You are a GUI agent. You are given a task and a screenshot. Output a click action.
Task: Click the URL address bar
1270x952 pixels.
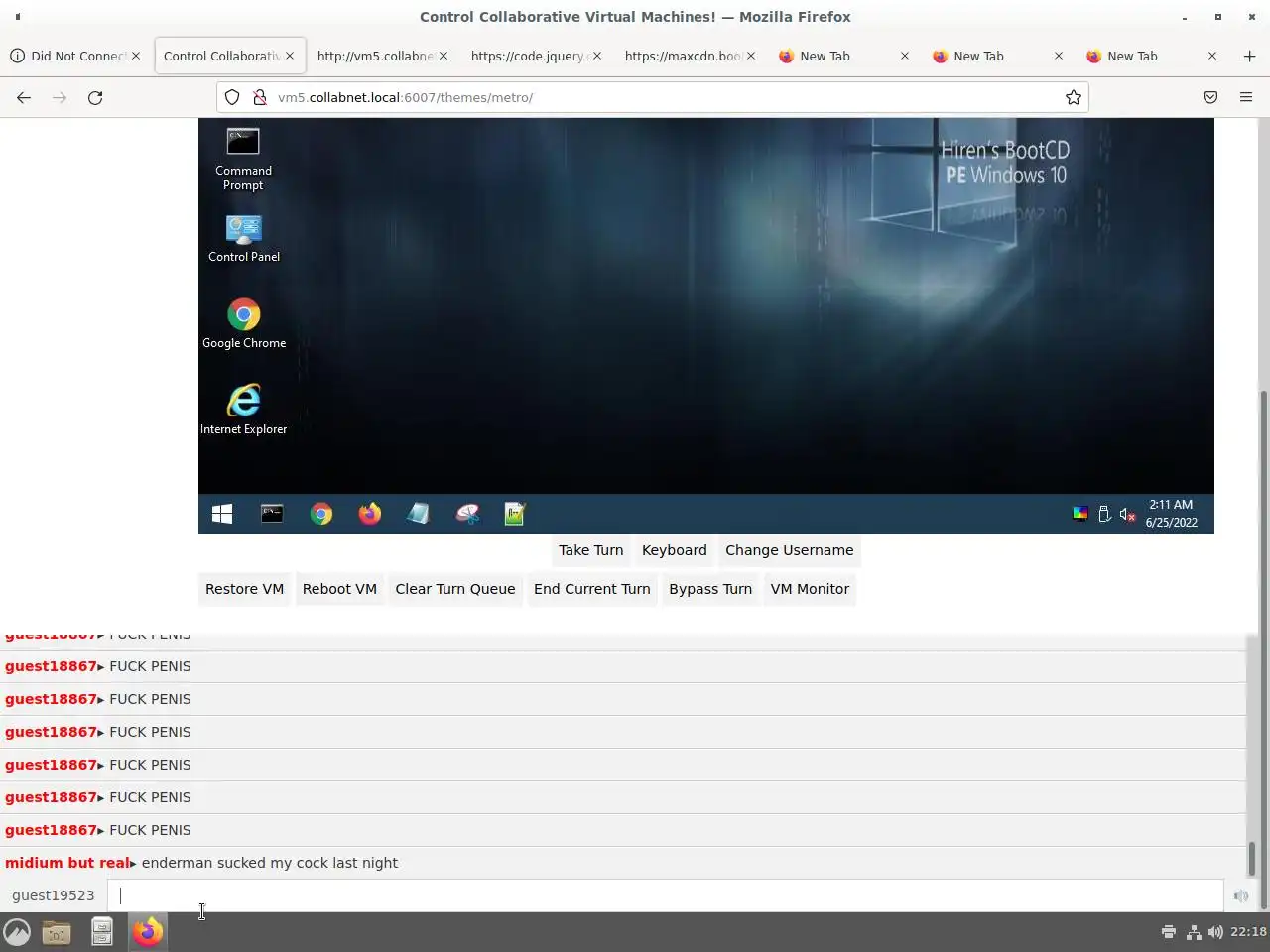click(652, 97)
